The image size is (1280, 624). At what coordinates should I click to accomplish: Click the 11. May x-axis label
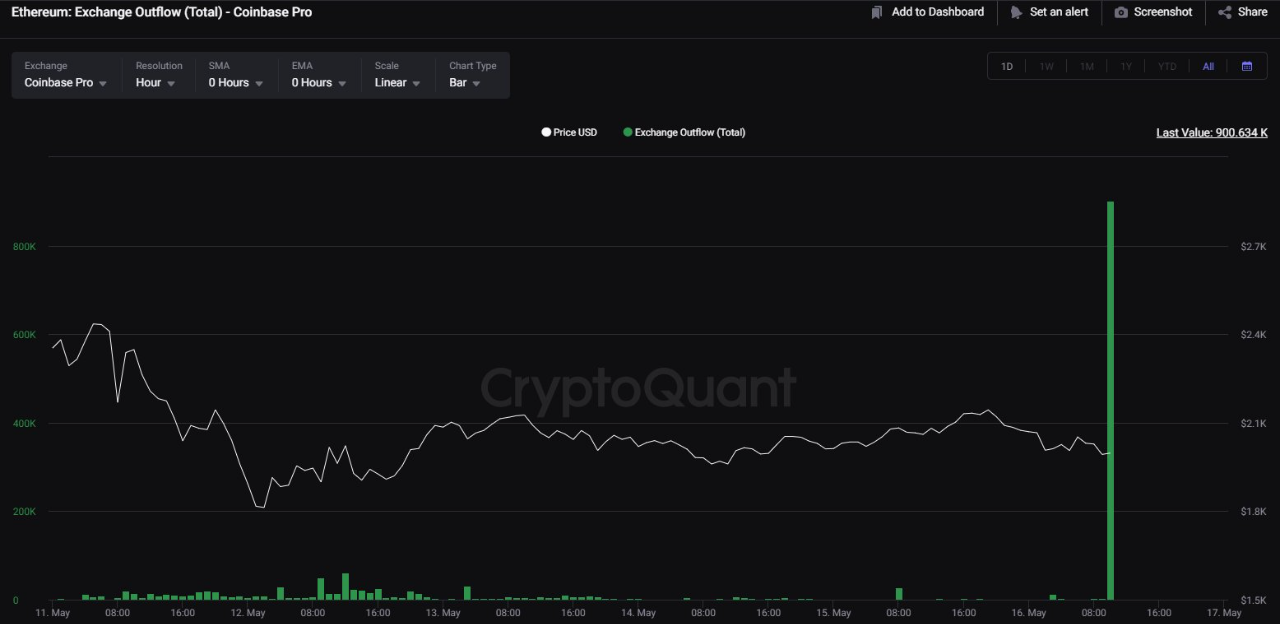[52, 612]
